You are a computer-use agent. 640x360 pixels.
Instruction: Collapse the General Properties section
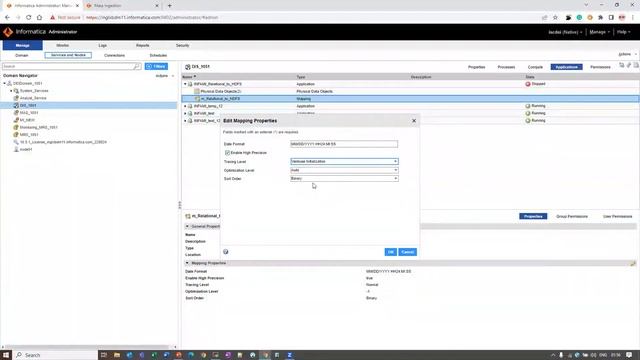click(x=187, y=226)
